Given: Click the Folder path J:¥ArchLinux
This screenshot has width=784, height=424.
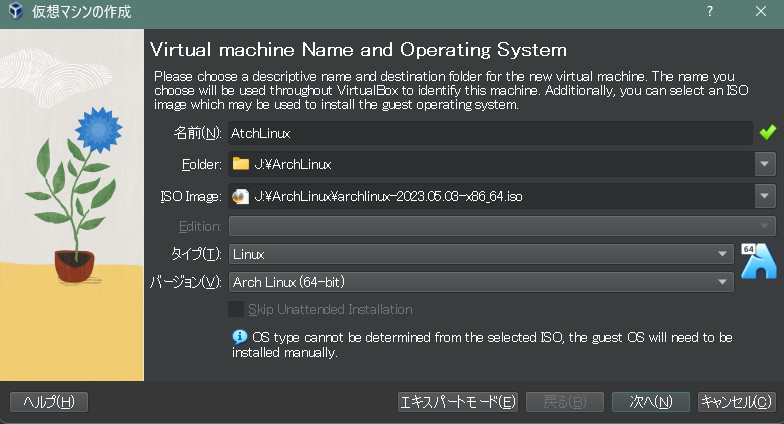Looking at the screenshot, I should click(x=292, y=164).
